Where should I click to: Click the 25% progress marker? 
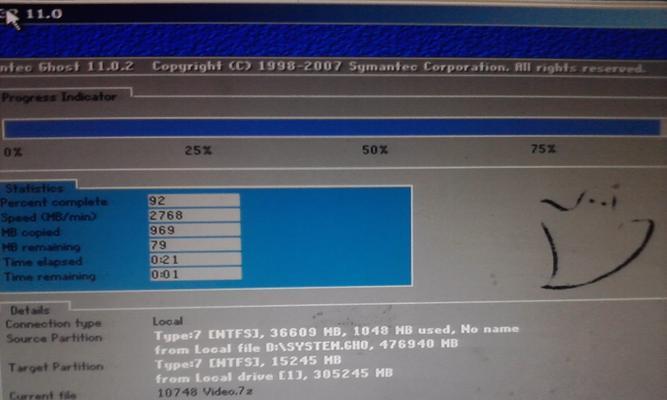coord(198,150)
